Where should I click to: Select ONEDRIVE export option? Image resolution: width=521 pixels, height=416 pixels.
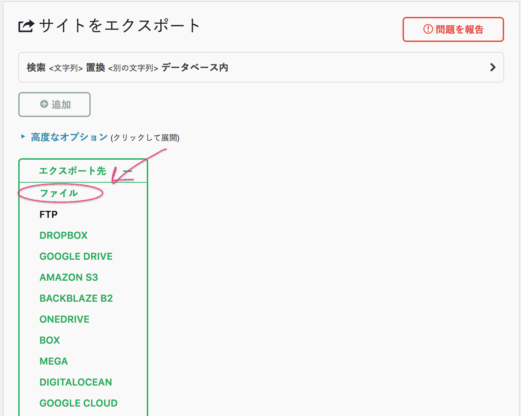point(64,319)
